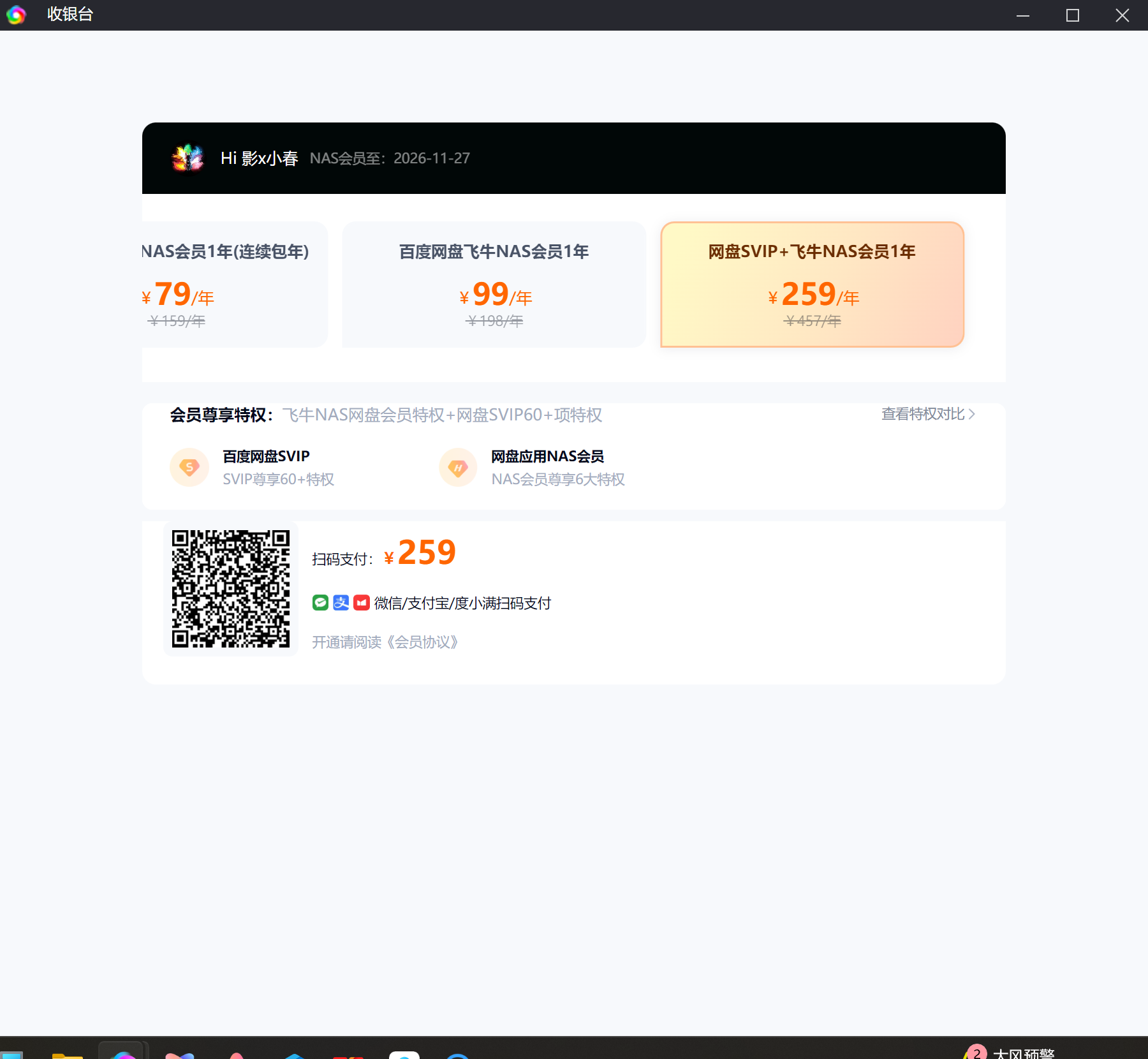Open the 《会员协议》 agreement link

click(x=422, y=642)
